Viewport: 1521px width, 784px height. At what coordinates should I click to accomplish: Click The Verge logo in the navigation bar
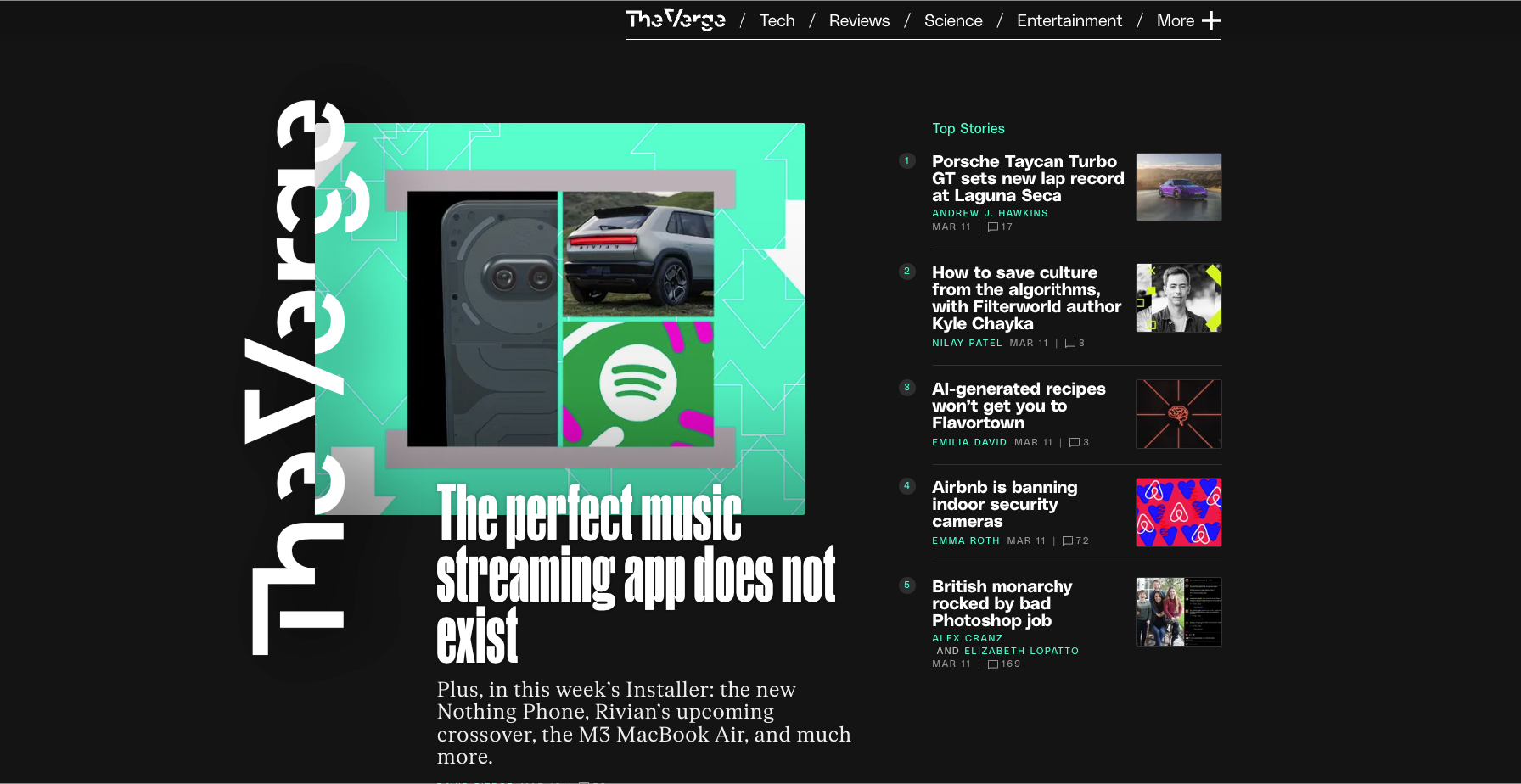[x=675, y=20]
